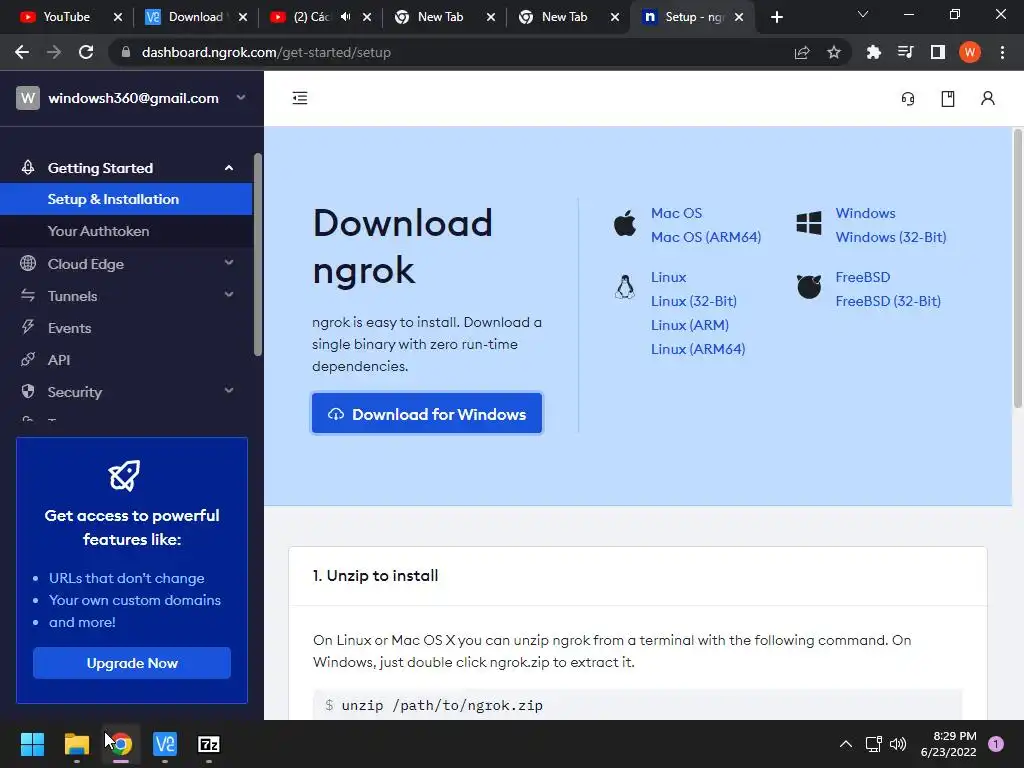
Task: Click the API plug icon
Action: pyautogui.click(x=27, y=359)
